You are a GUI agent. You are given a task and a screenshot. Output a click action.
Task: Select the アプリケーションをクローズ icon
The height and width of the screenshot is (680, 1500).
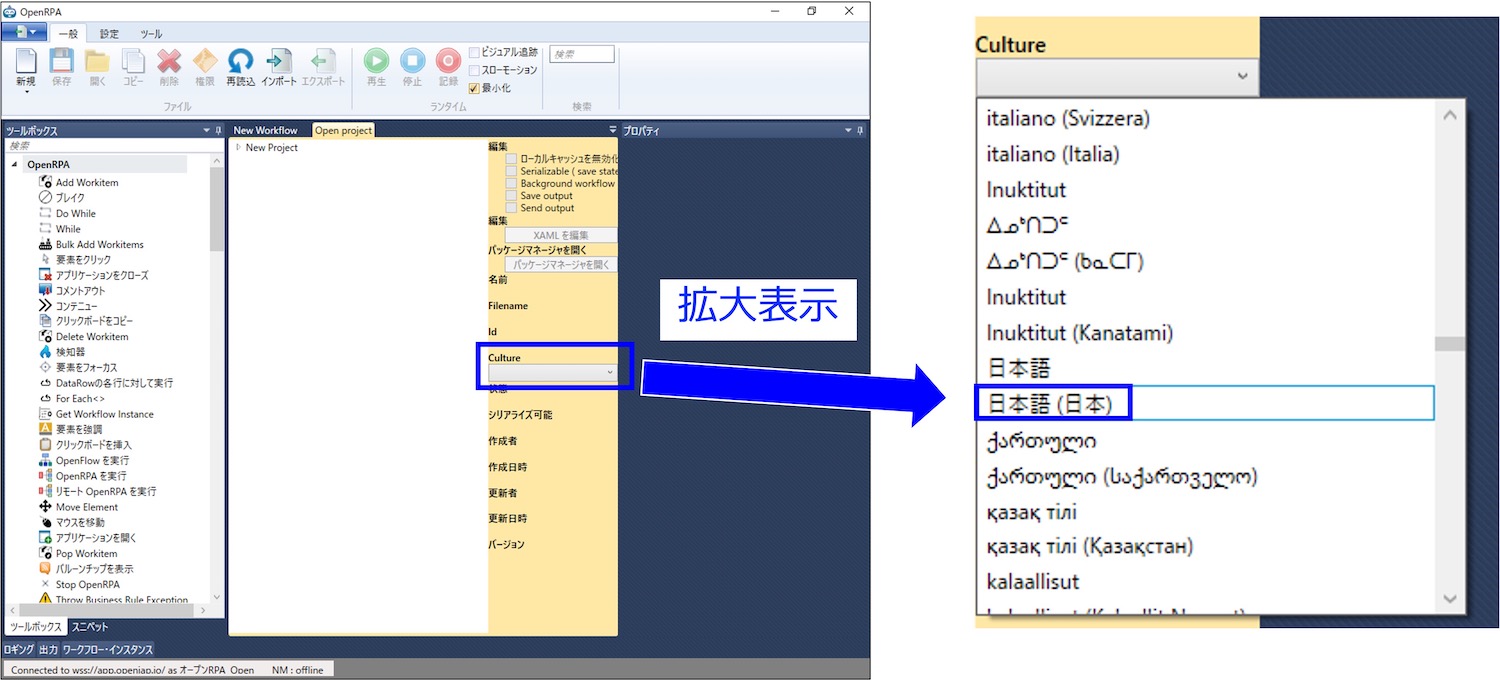coord(45,275)
